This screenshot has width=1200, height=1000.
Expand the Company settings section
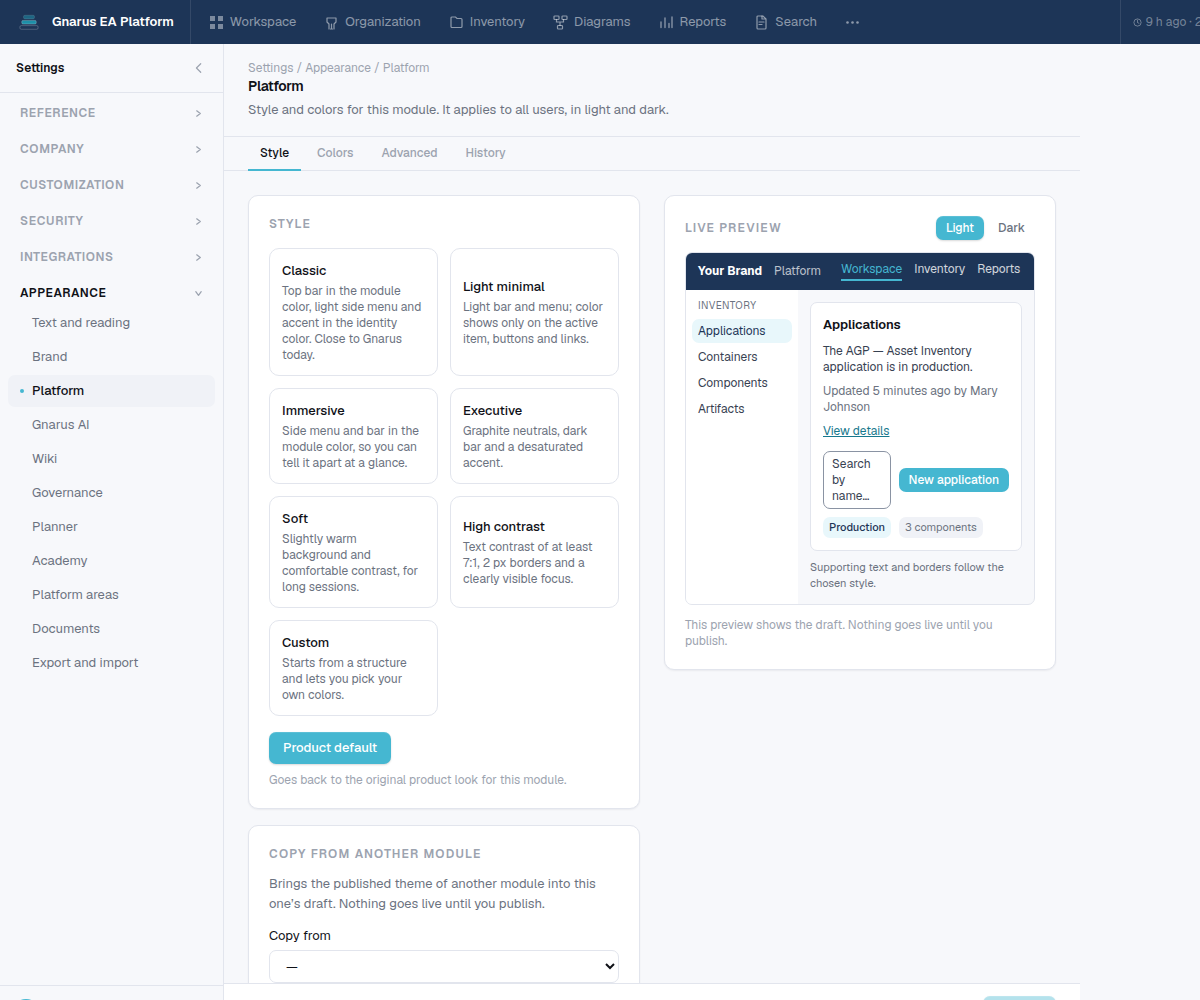111,149
